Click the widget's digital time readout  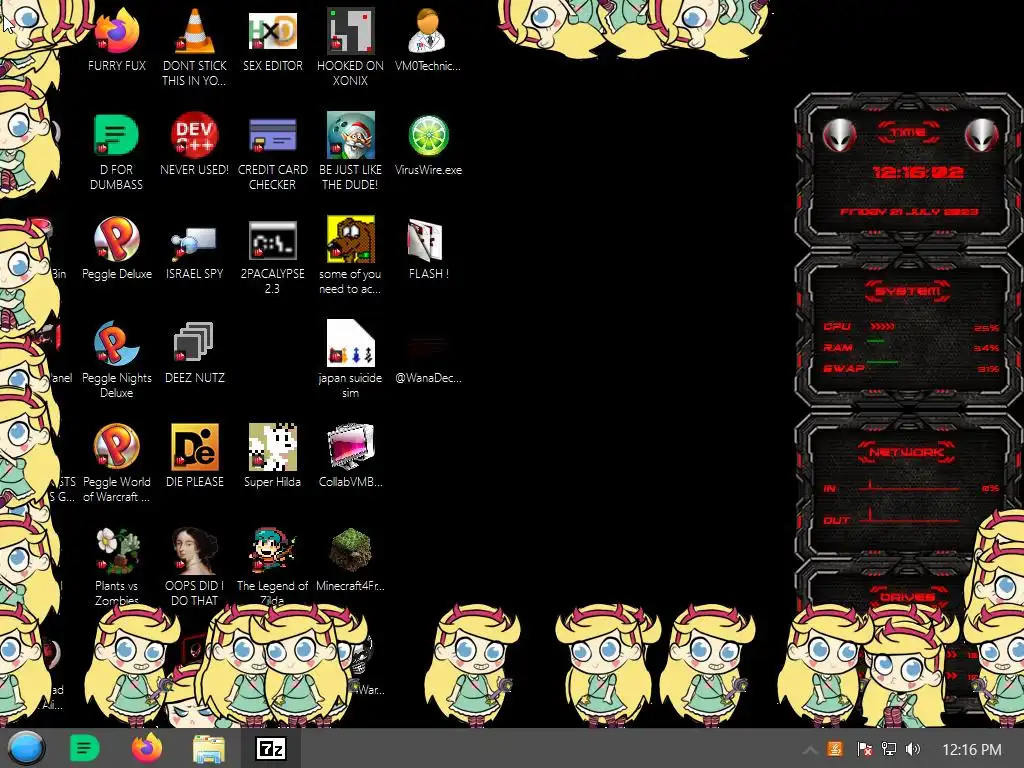pos(918,172)
